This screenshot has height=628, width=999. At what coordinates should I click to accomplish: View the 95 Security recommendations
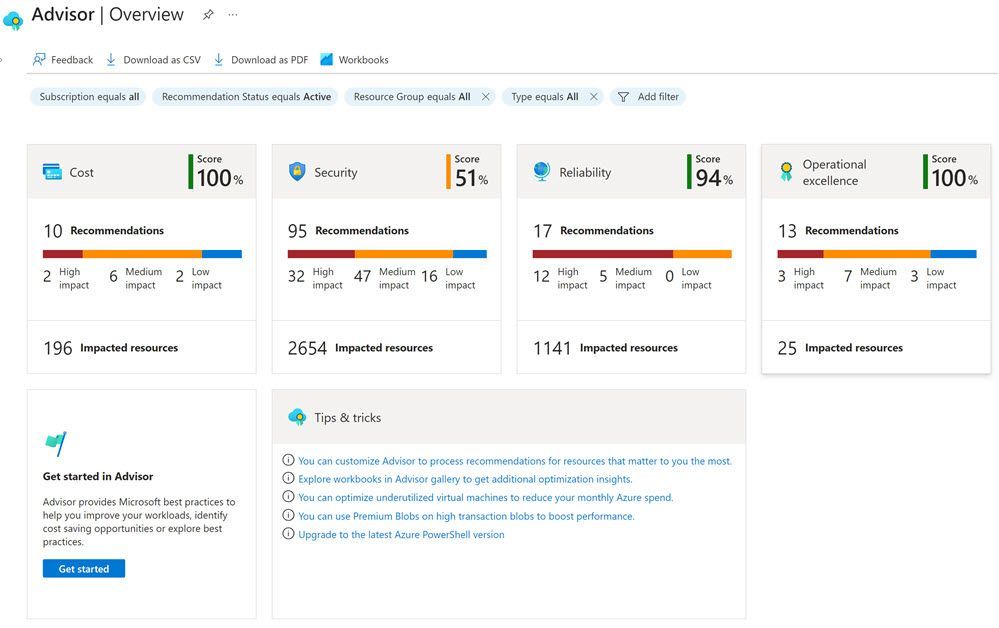349,231
